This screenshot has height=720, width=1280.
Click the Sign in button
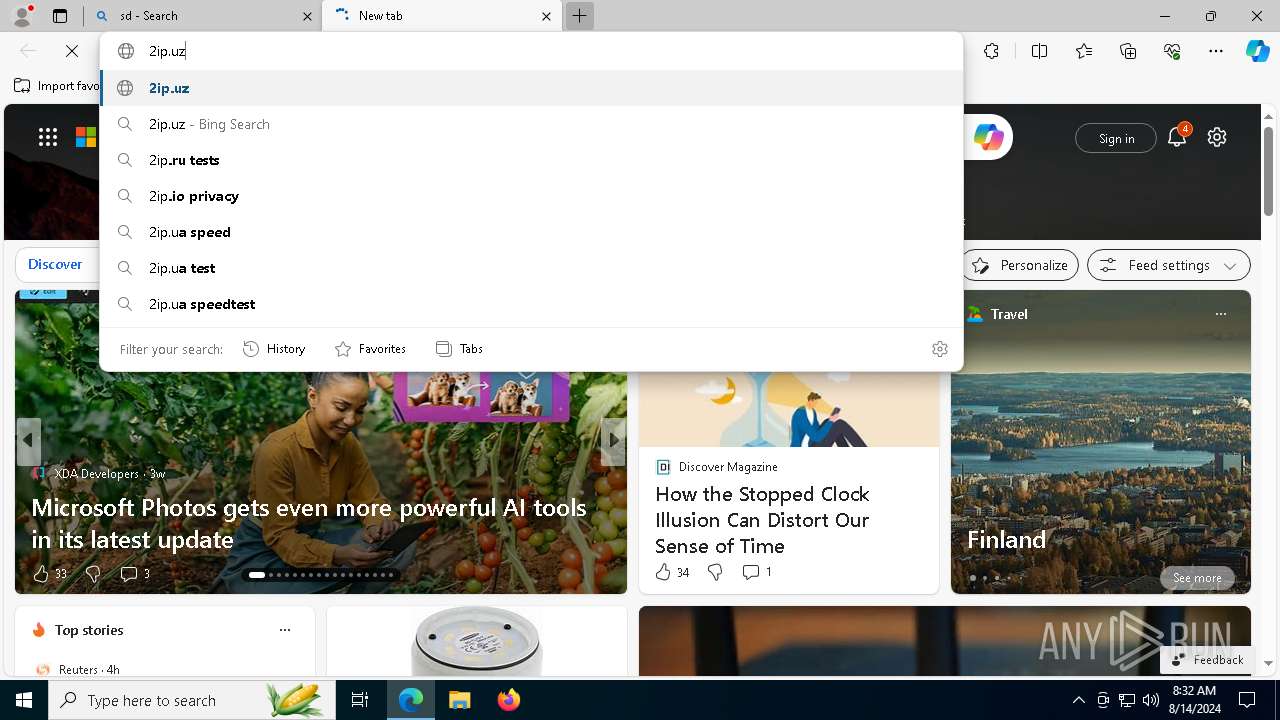tap(1116, 138)
